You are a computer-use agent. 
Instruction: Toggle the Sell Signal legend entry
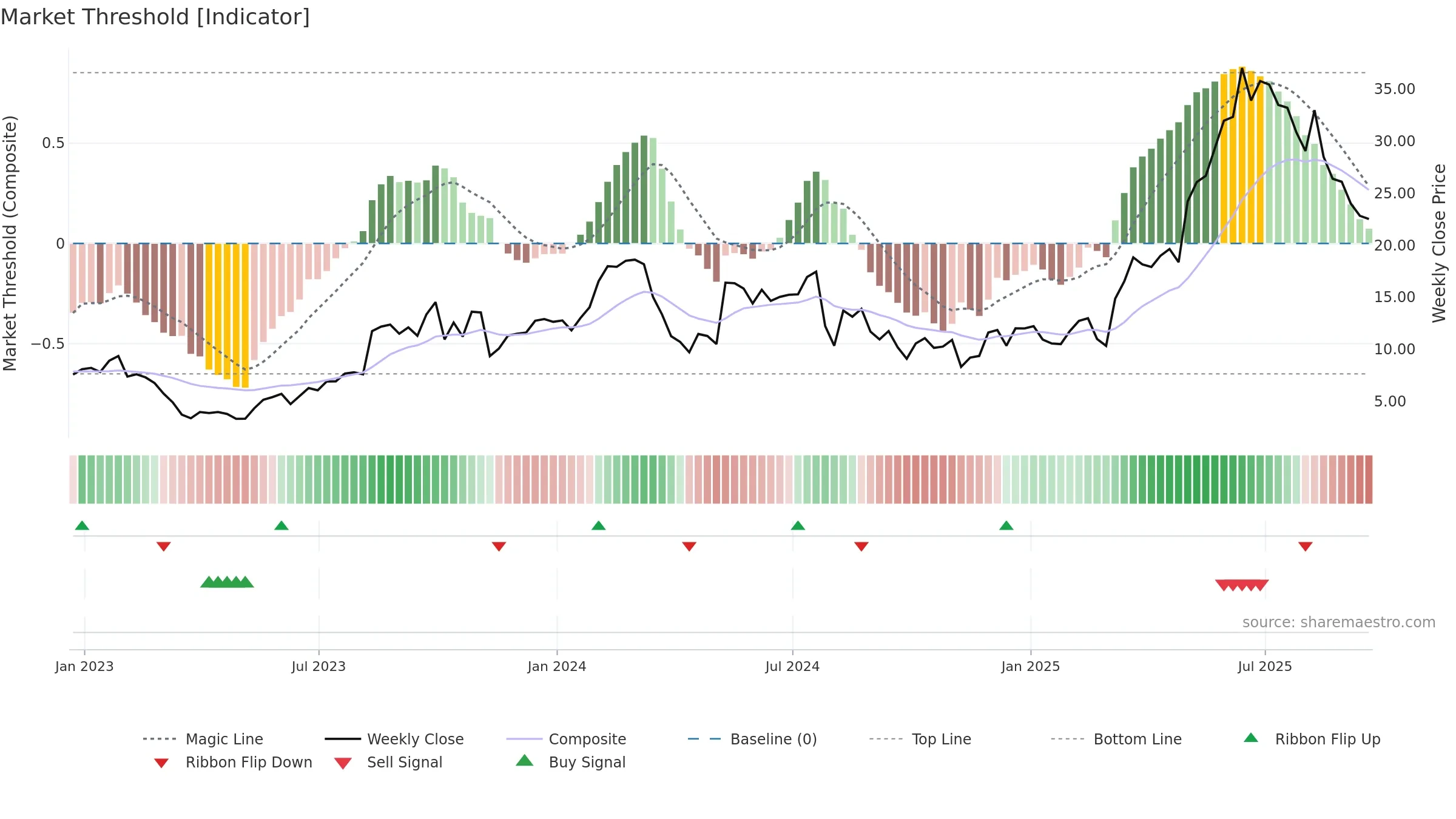388,762
